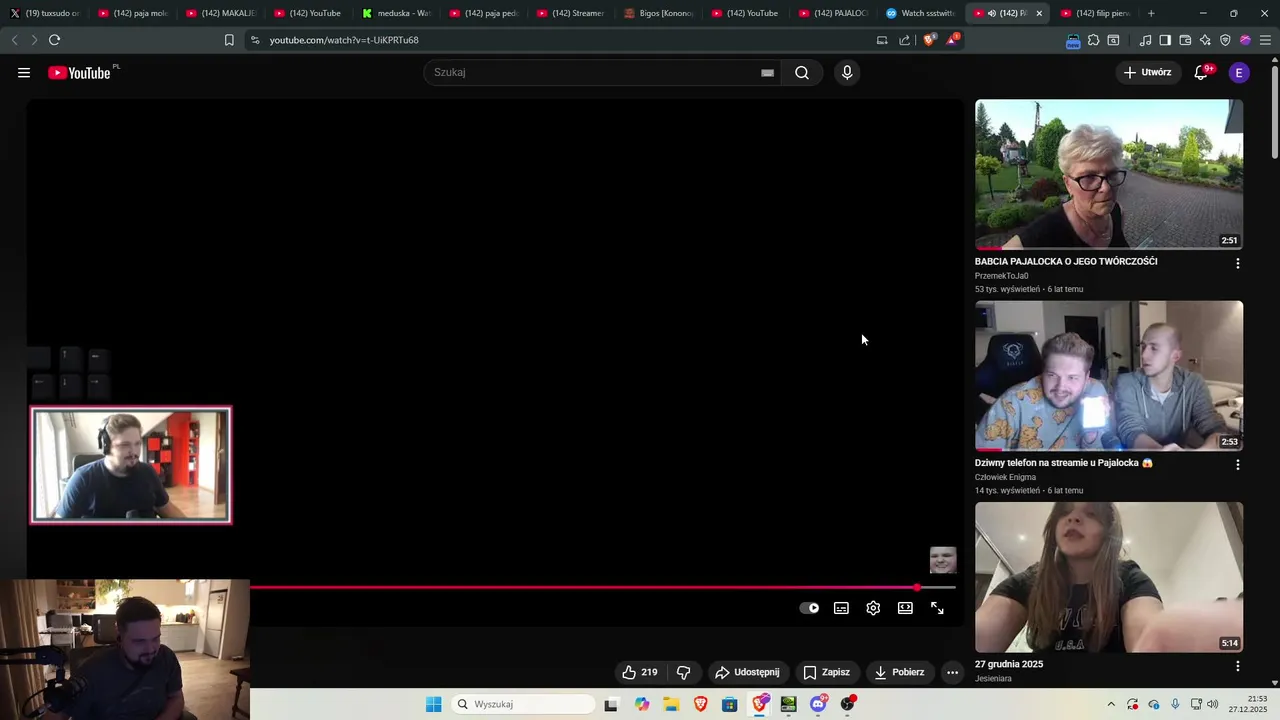Click the share page icon in address bar
Viewport: 1280px width, 720px height.
(905, 40)
